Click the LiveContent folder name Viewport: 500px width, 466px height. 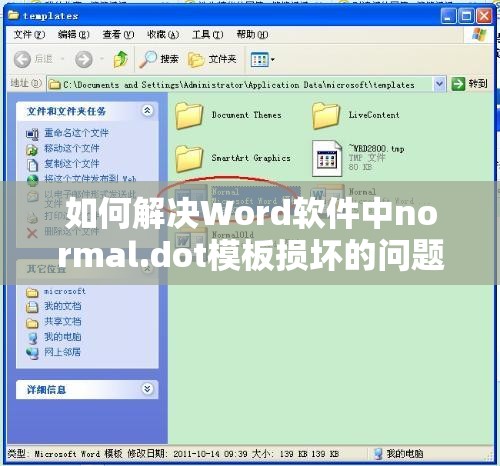pyautogui.click(x=374, y=115)
